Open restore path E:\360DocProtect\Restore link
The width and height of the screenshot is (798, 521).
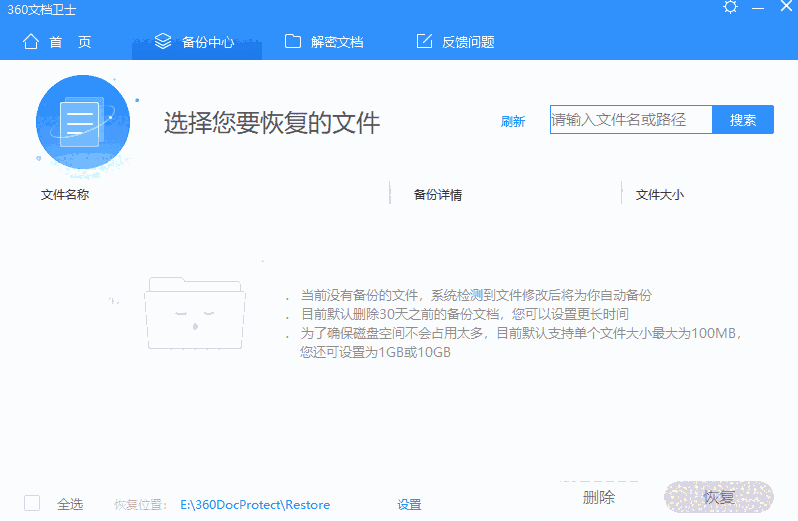255,505
